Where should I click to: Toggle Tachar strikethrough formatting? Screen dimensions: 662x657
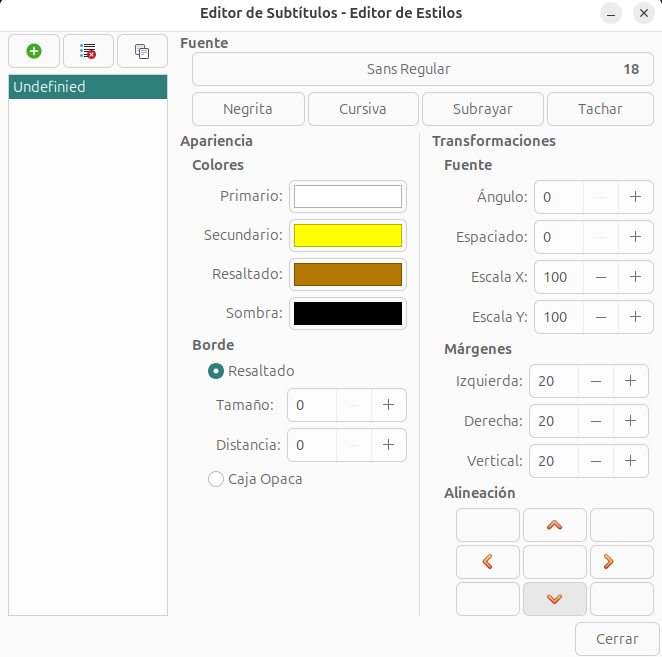pos(600,109)
